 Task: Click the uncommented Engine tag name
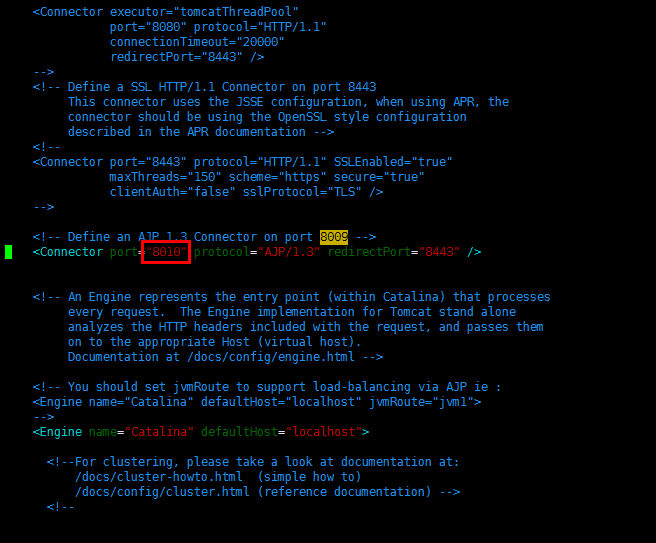point(61,432)
